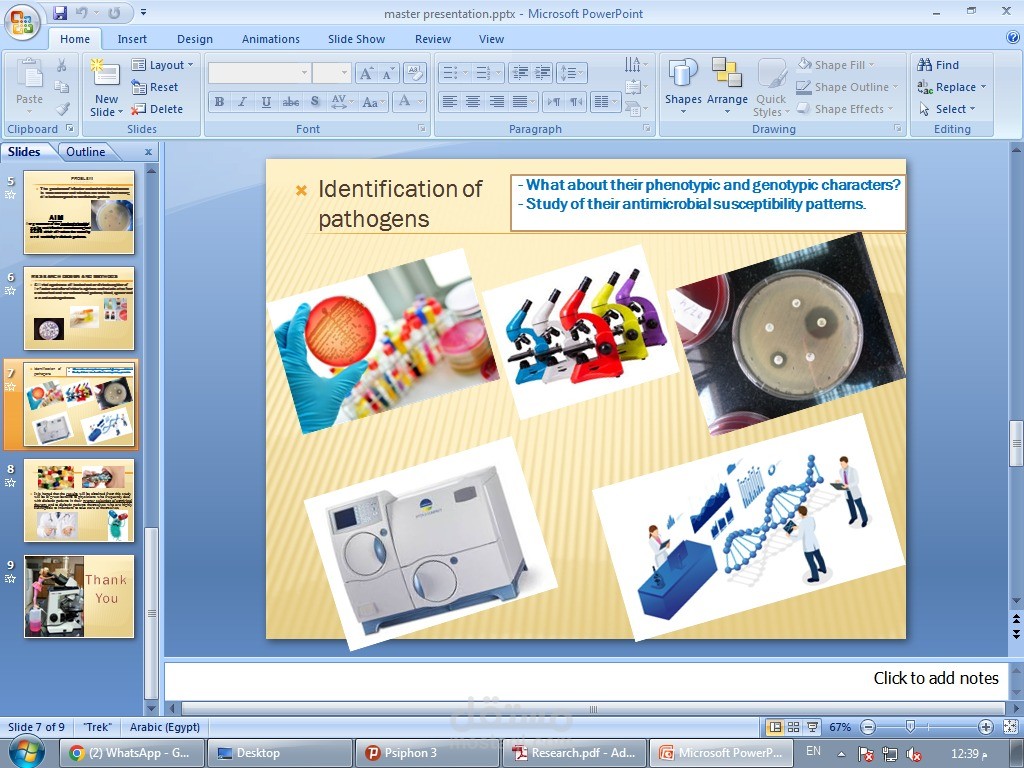1024x768 pixels.
Task: Zoom out with the minus button
Action: pyautogui.click(x=868, y=727)
